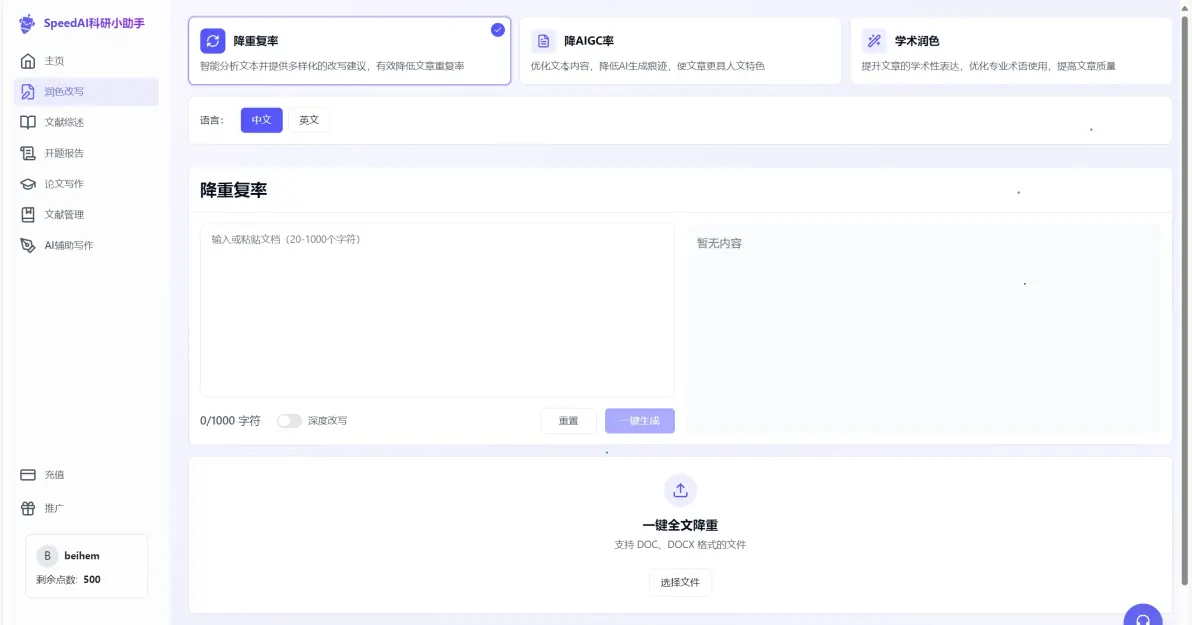Screen dimensions: 1192x625
Task: Click the 降重复率 card description text
Action: [x=332, y=66]
